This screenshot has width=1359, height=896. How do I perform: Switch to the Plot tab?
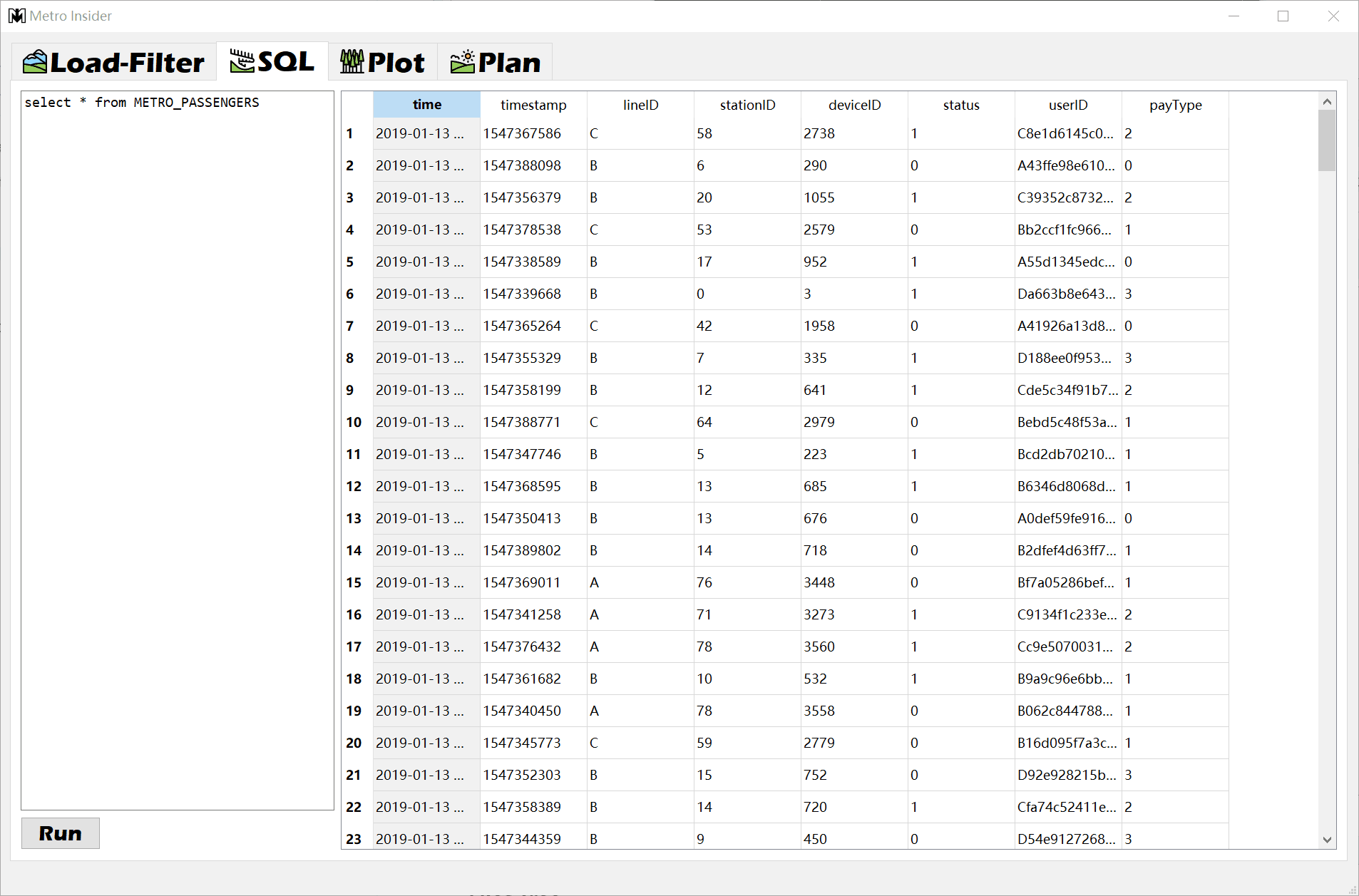tap(382, 62)
